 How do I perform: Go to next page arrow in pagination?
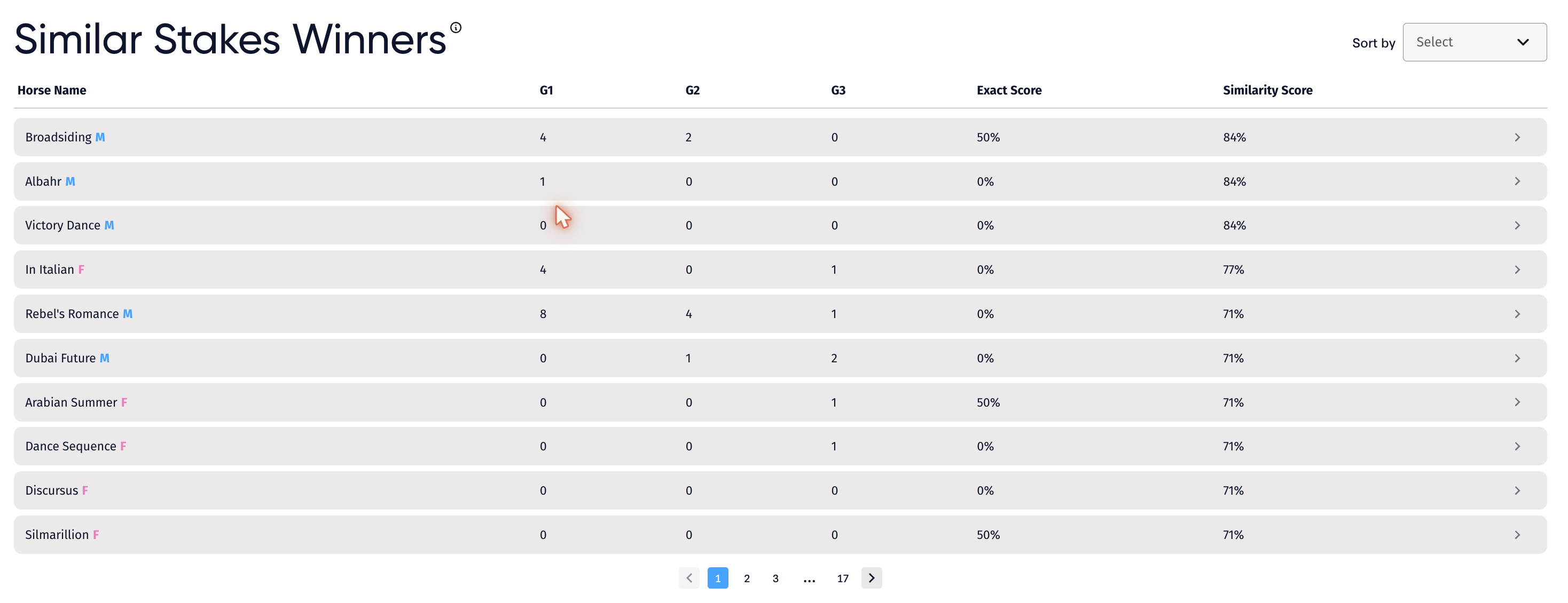pyautogui.click(x=871, y=578)
